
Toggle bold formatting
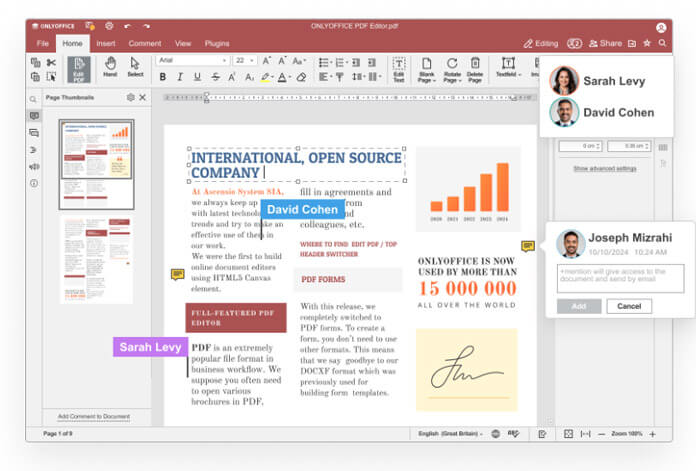coord(163,77)
